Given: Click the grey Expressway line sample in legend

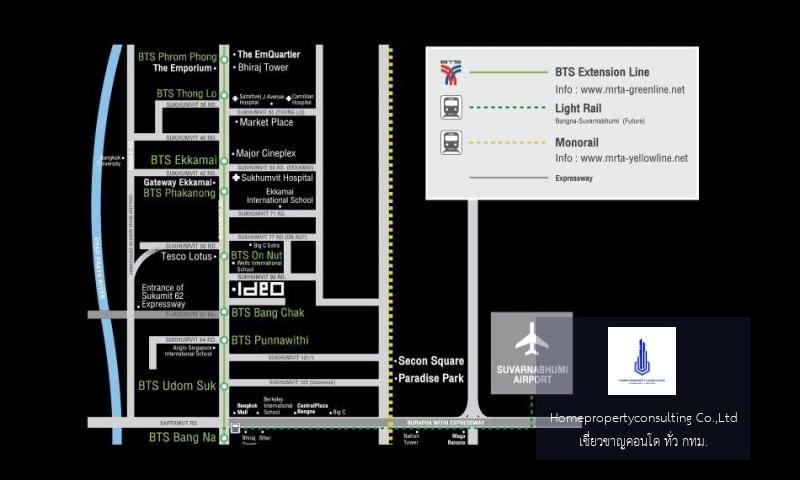Looking at the screenshot, I should pos(508,178).
